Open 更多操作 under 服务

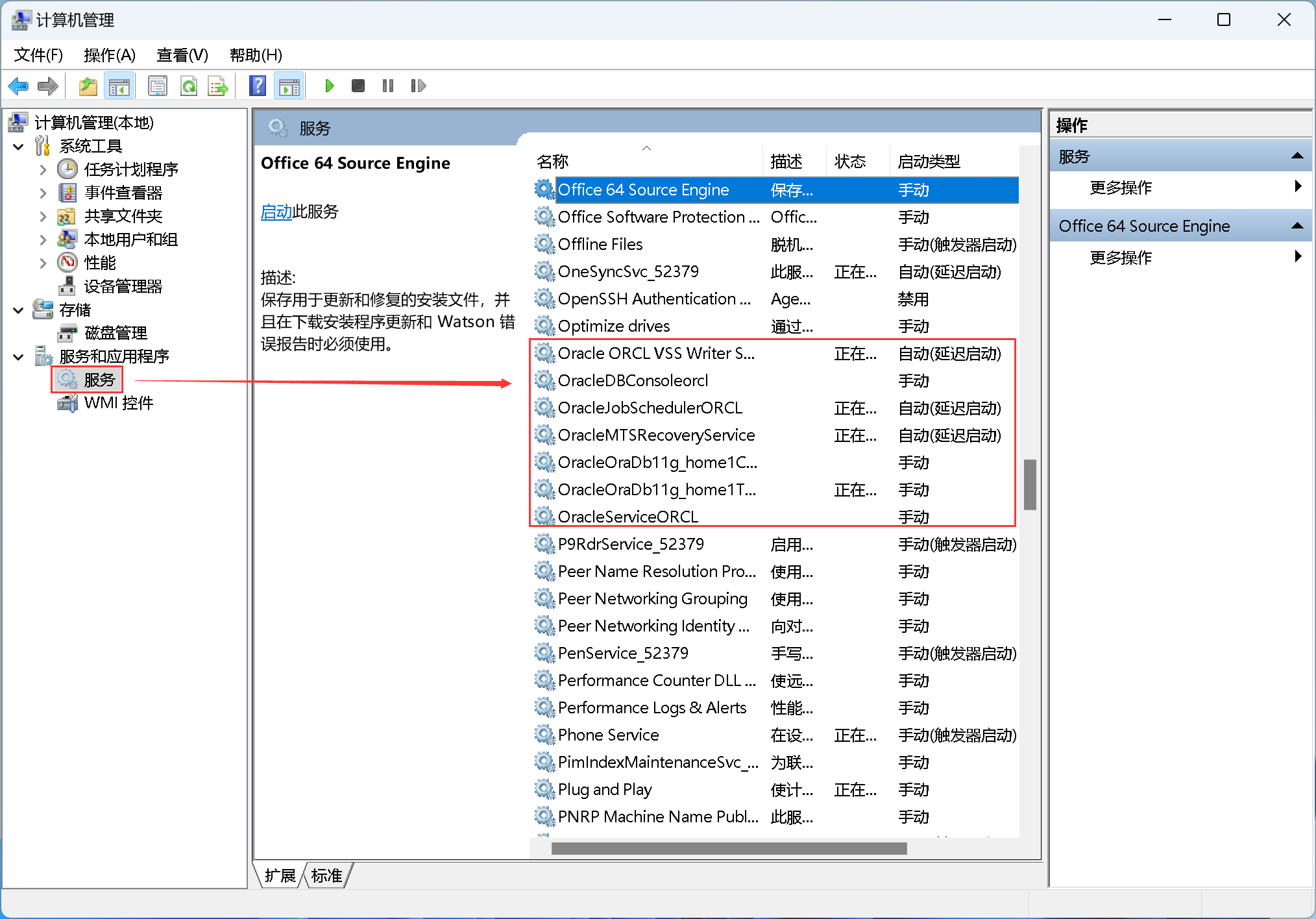click(x=1121, y=188)
